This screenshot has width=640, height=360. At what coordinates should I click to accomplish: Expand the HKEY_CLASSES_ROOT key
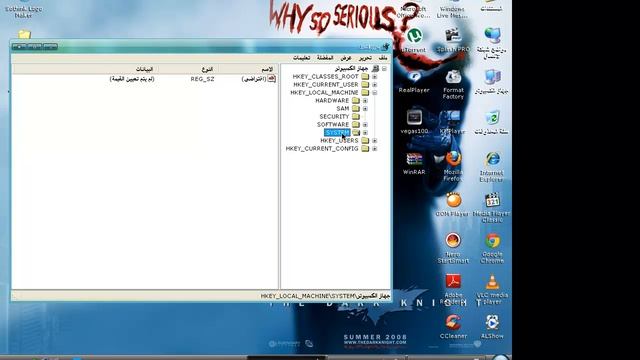point(374,77)
